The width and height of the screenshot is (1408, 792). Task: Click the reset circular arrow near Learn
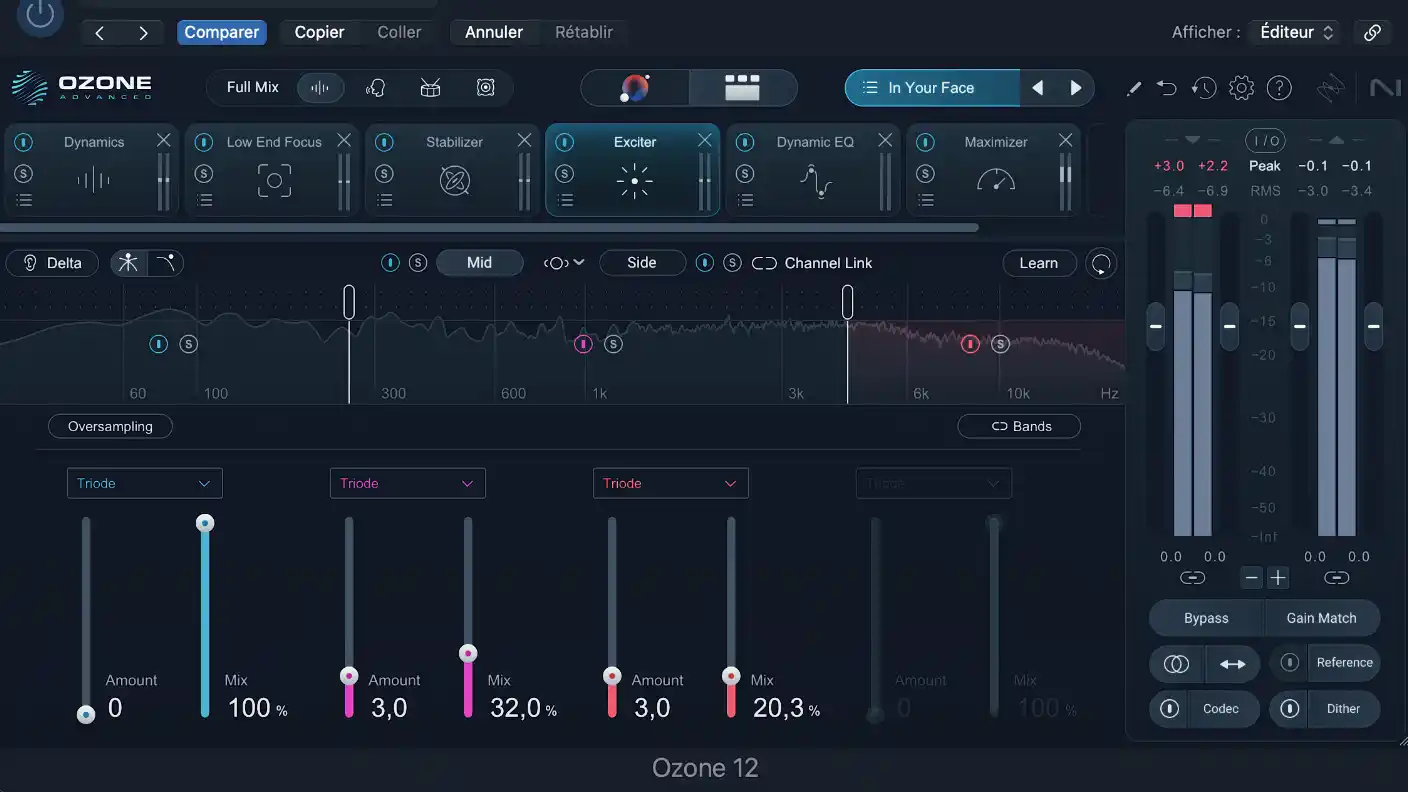(x=1101, y=263)
